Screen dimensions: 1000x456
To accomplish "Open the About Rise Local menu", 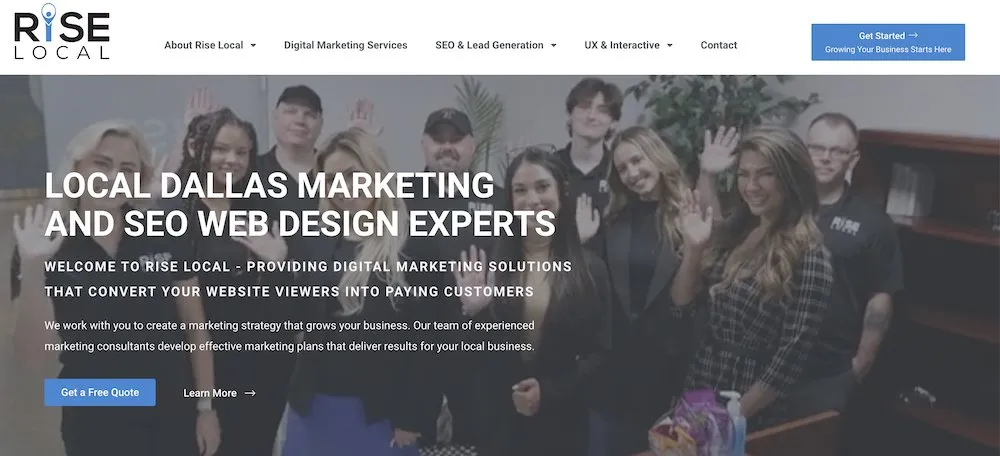I will pos(203,45).
